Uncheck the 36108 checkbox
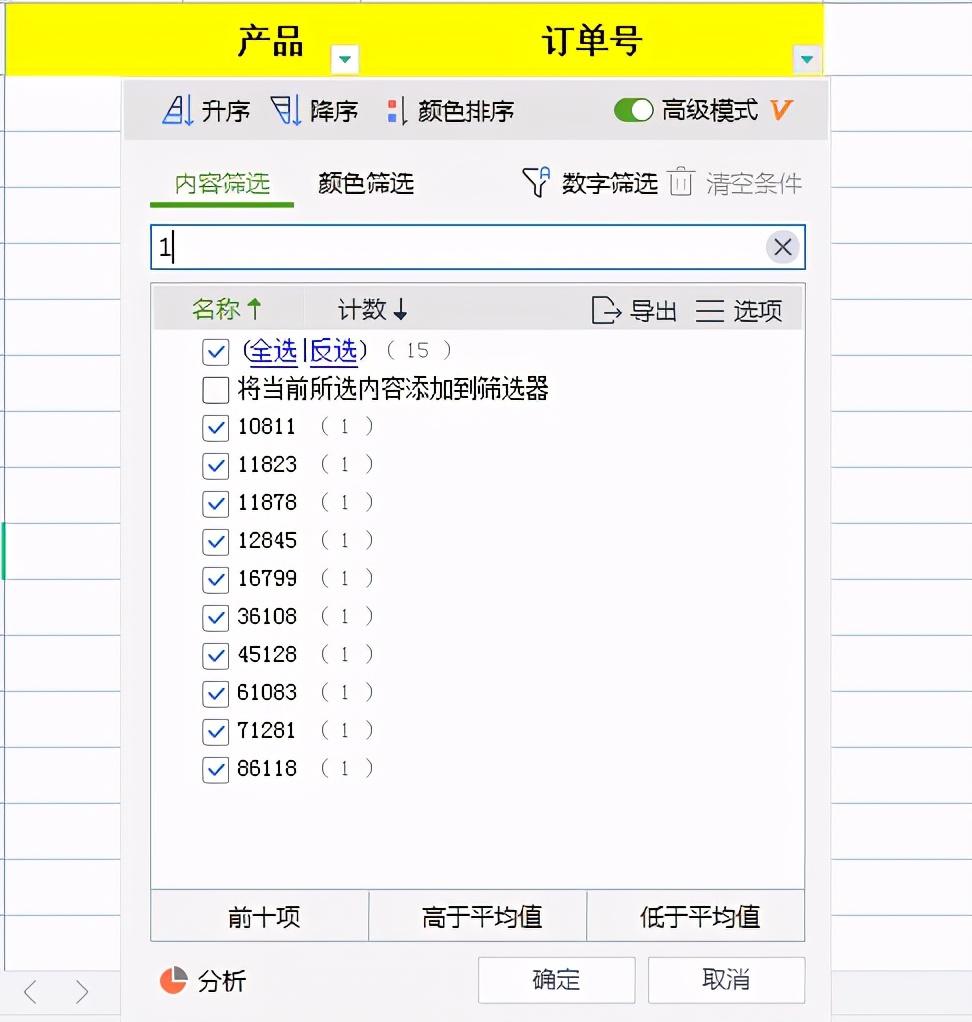This screenshot has width=972, height=1022. point(215,617)
